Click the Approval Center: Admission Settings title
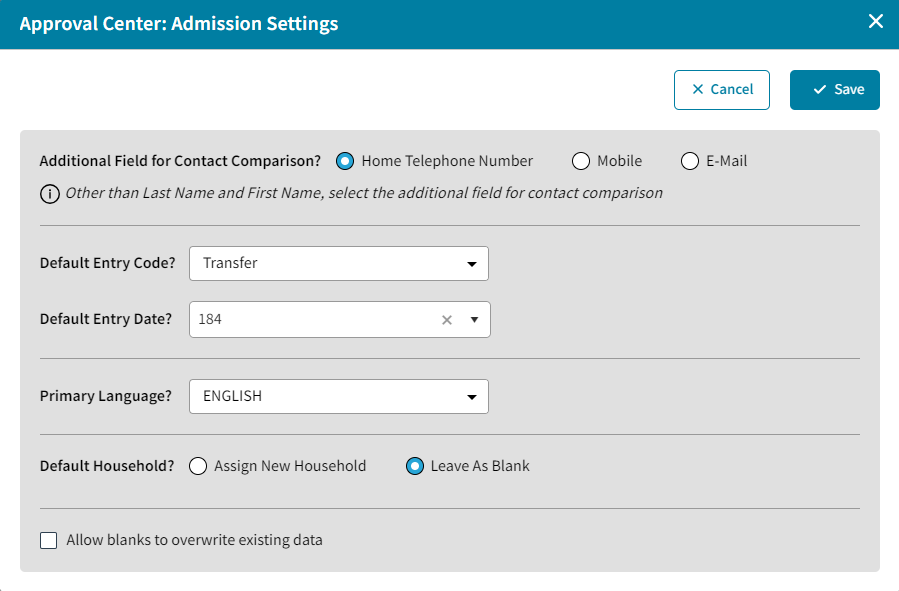The height and width of the screenshot is (591, 899). [x=179, y=24]
